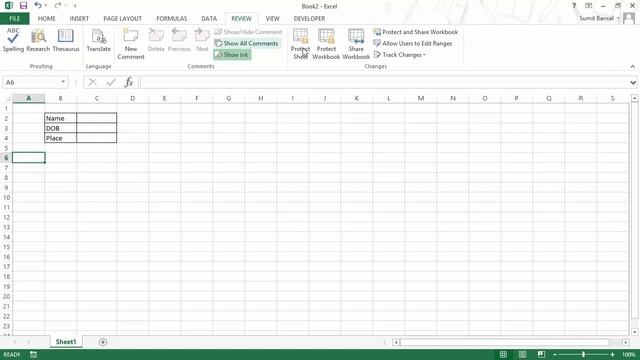Switch to Page Break Preview icon

click(541, 355)
